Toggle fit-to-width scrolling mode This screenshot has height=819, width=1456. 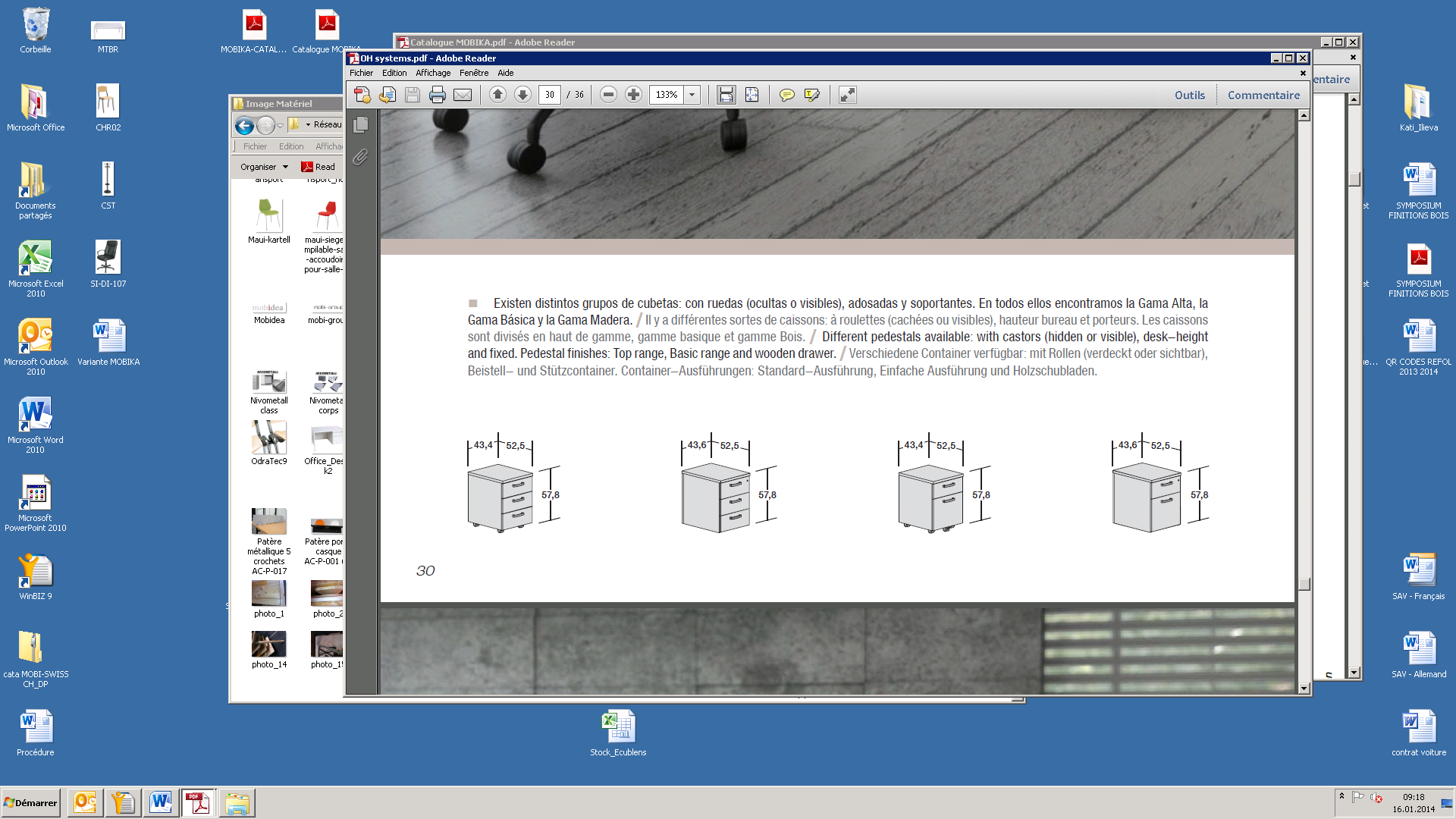[x=726, y=95]
